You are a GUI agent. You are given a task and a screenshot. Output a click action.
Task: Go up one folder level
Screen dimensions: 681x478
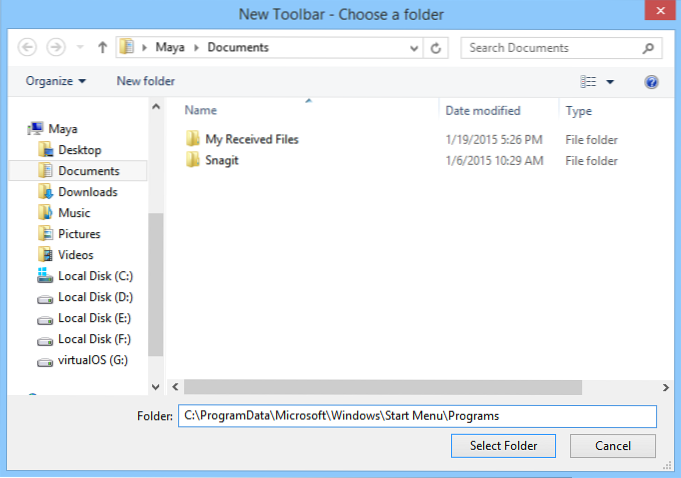tap(102, 47)
